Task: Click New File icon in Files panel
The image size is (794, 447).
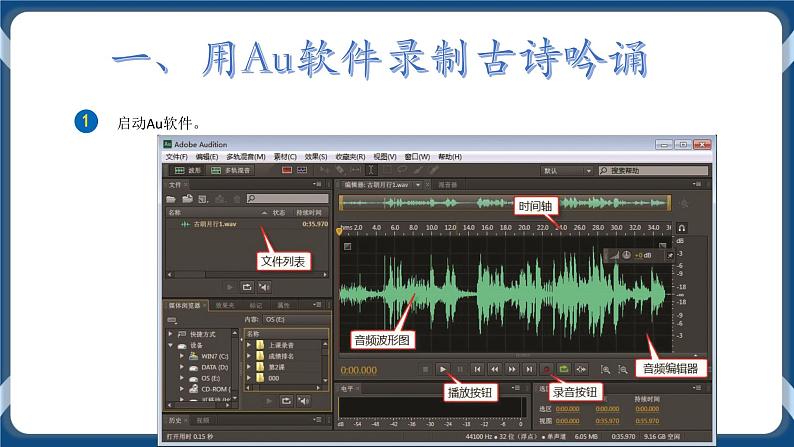Action: pyautogui.click(x=204, y=199)
